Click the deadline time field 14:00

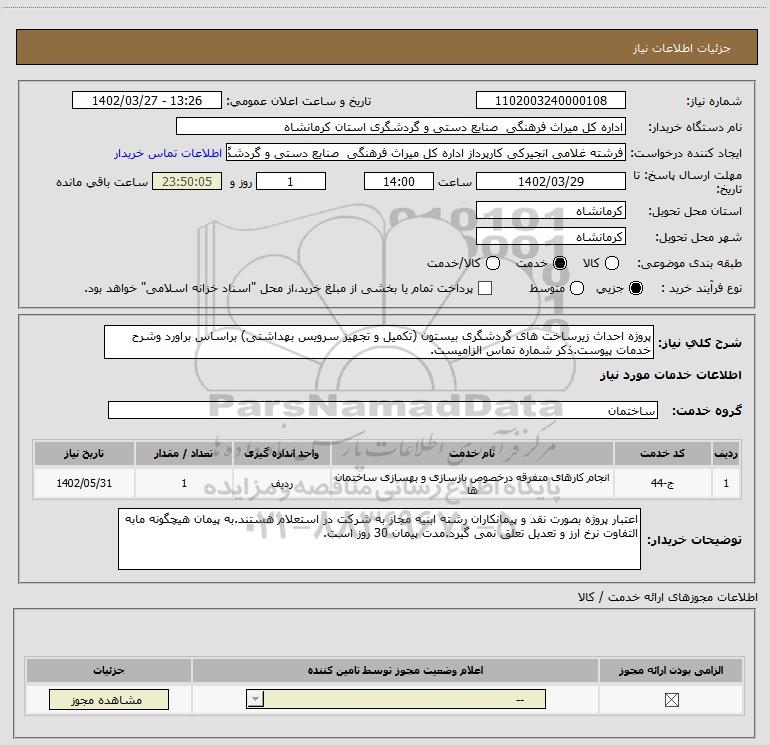click(x=399, y=181)
